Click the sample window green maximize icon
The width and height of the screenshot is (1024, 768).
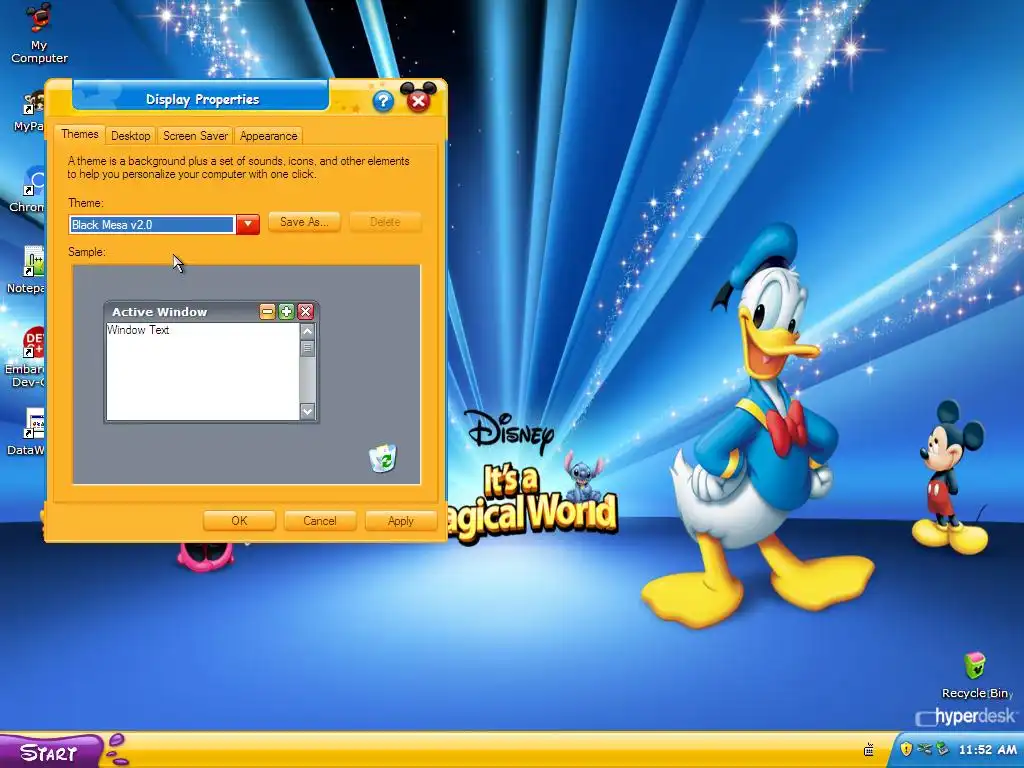click(286, 312)
